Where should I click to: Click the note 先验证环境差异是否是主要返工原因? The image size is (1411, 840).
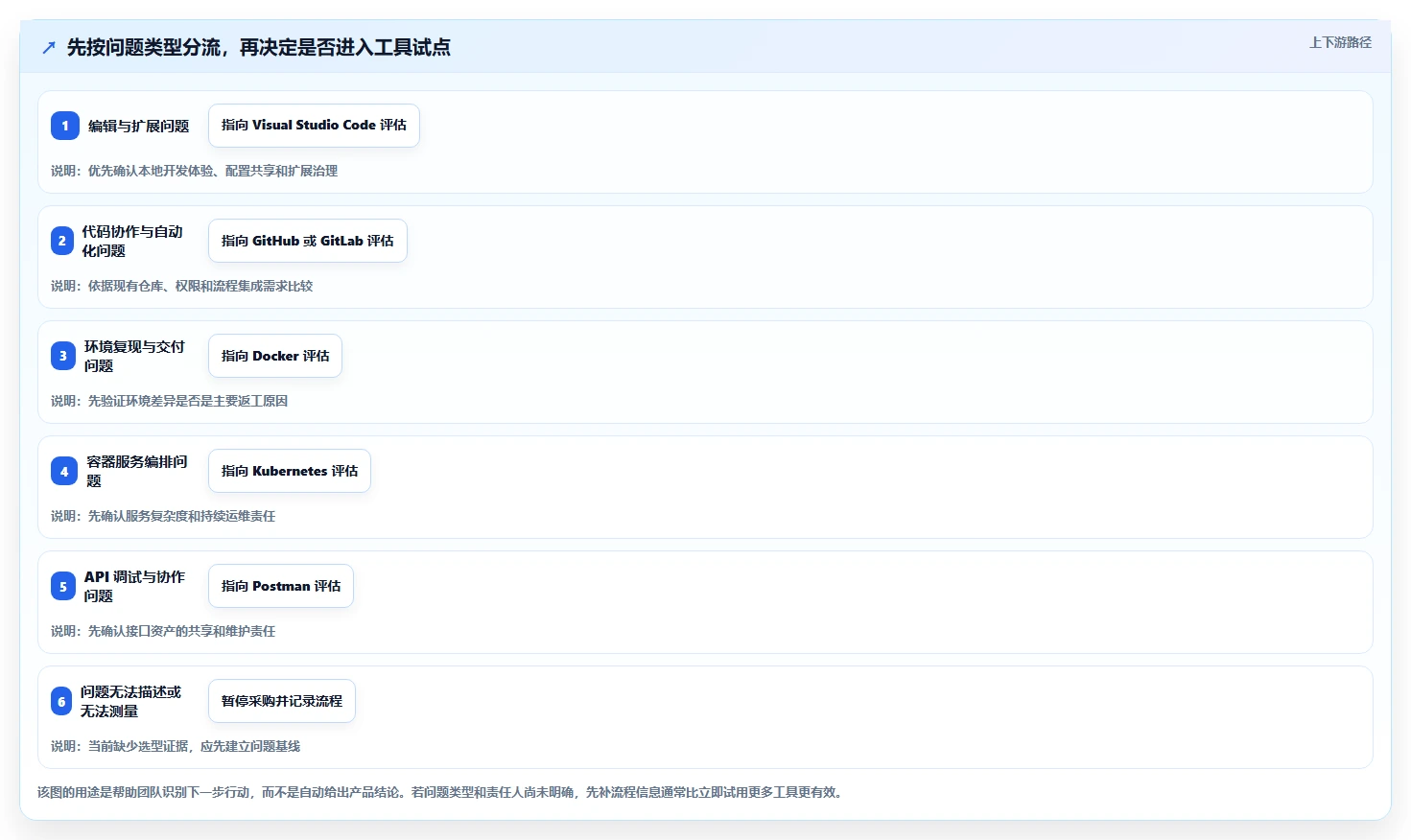188,401
